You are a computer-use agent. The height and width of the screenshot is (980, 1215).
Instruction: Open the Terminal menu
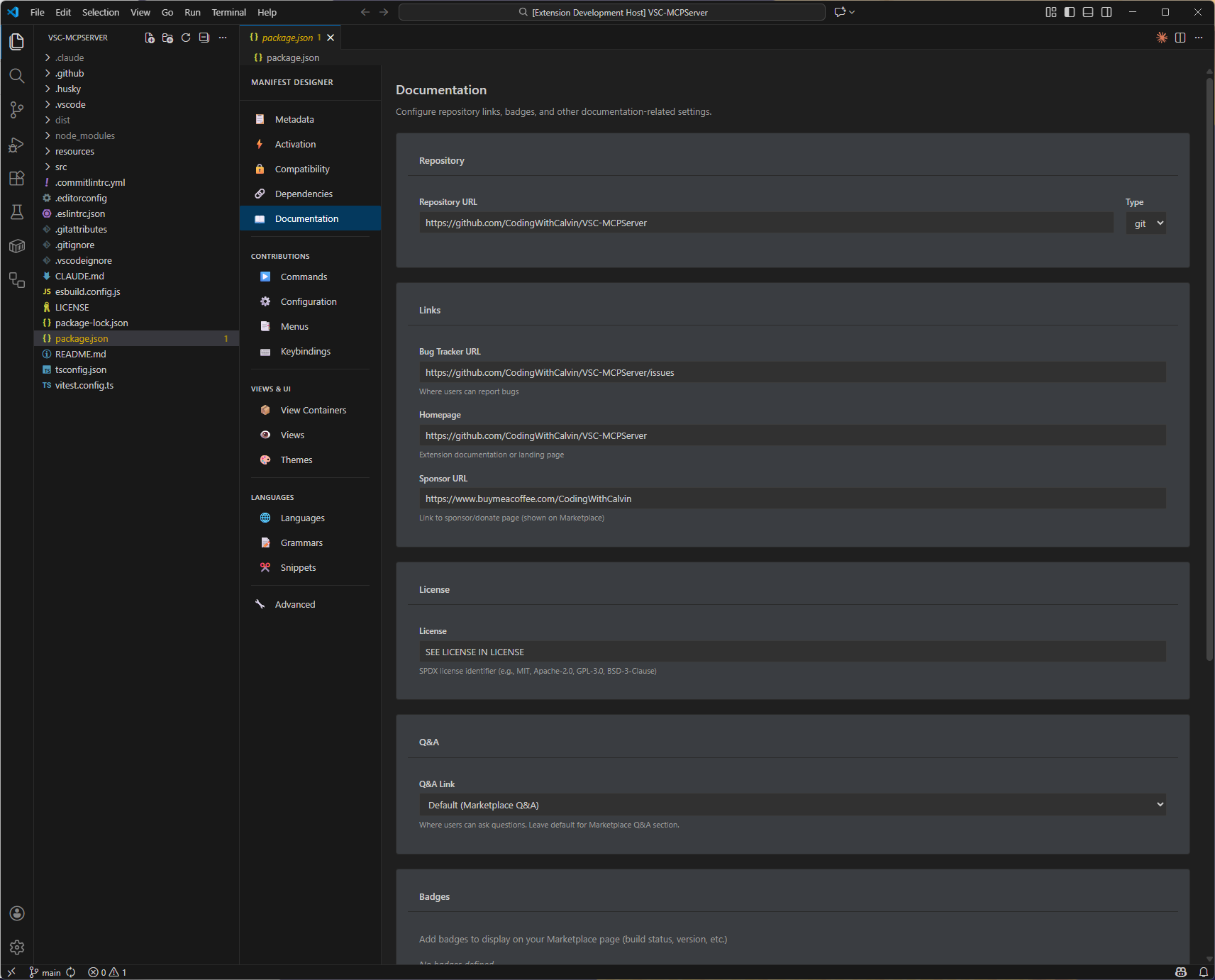[x=228, y=12]
